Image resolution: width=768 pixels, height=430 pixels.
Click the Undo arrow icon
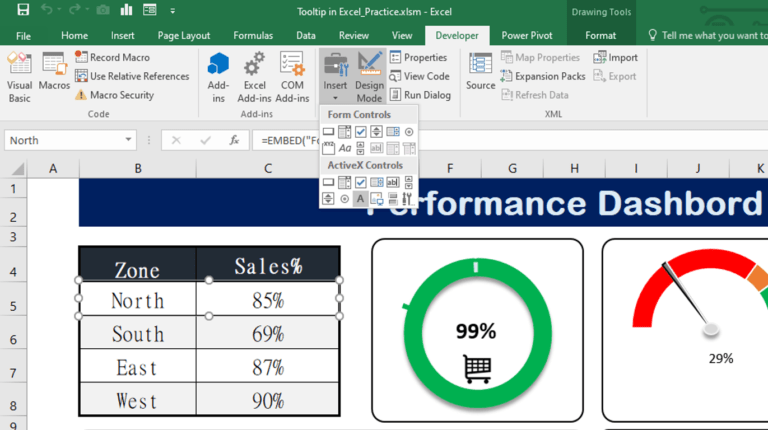[x=47, y=9]
